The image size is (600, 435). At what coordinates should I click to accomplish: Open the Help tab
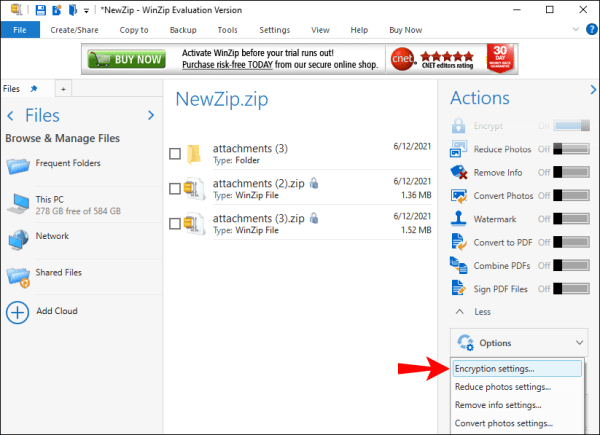(x=359, y=30)
